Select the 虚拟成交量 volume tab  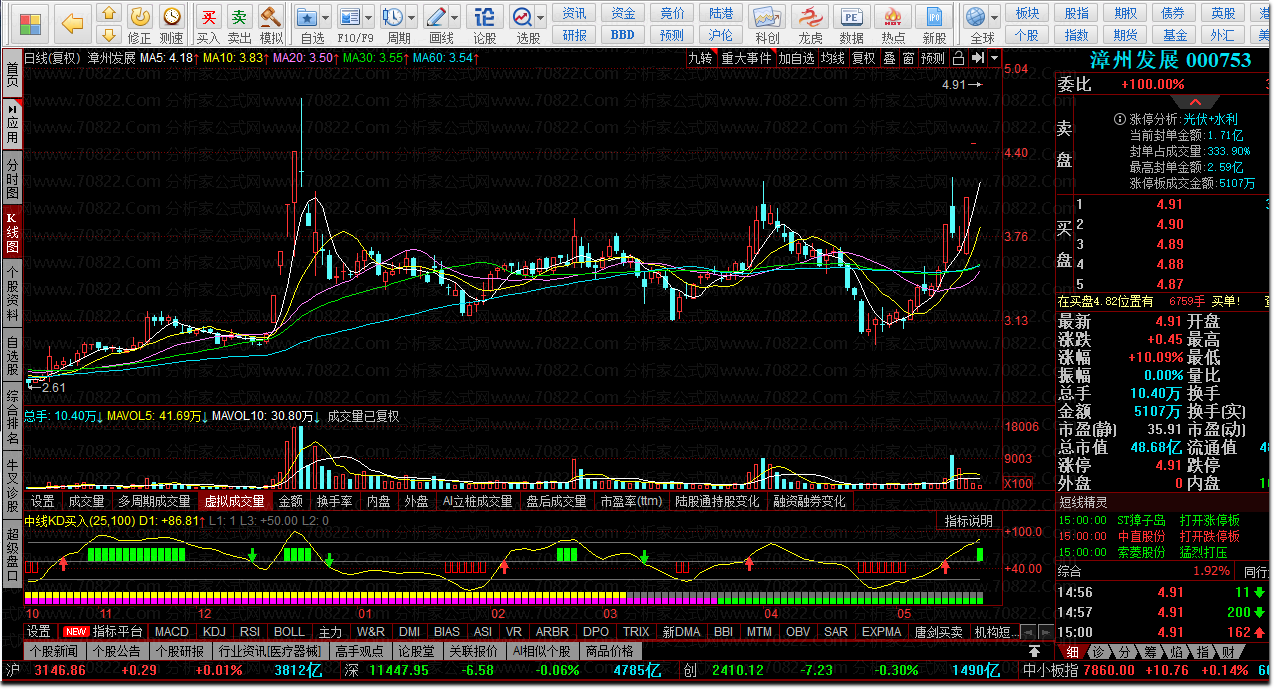point(234,501)
